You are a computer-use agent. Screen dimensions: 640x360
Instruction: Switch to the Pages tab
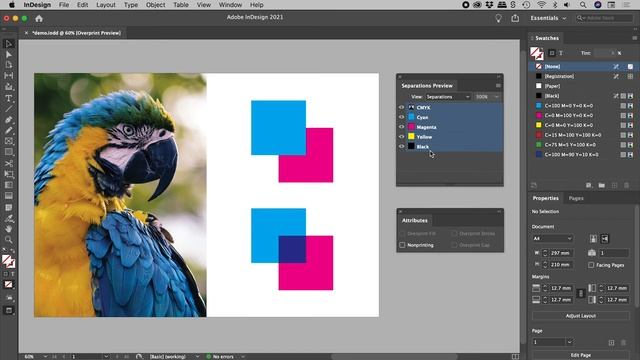tap(576, 198)
